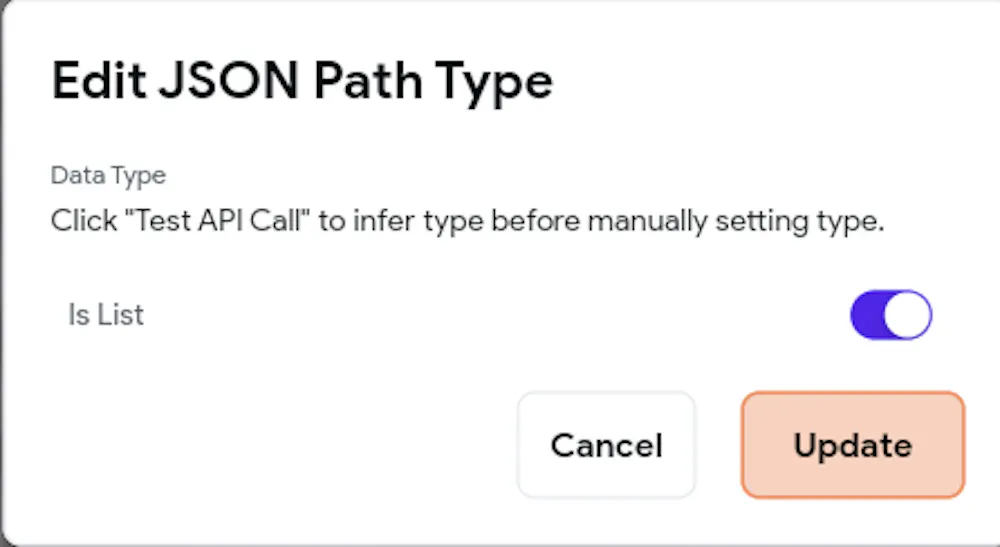The height and width of the screenshot is (547, 1000).
Task: Save the JSON path type with Update
Action: [852, 445]
